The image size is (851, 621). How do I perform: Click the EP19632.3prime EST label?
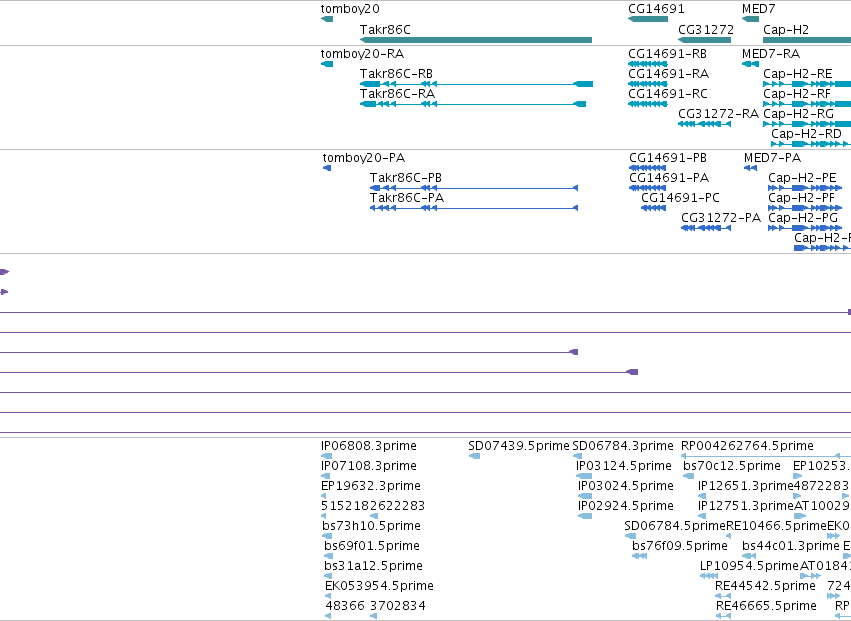point(371,486)
